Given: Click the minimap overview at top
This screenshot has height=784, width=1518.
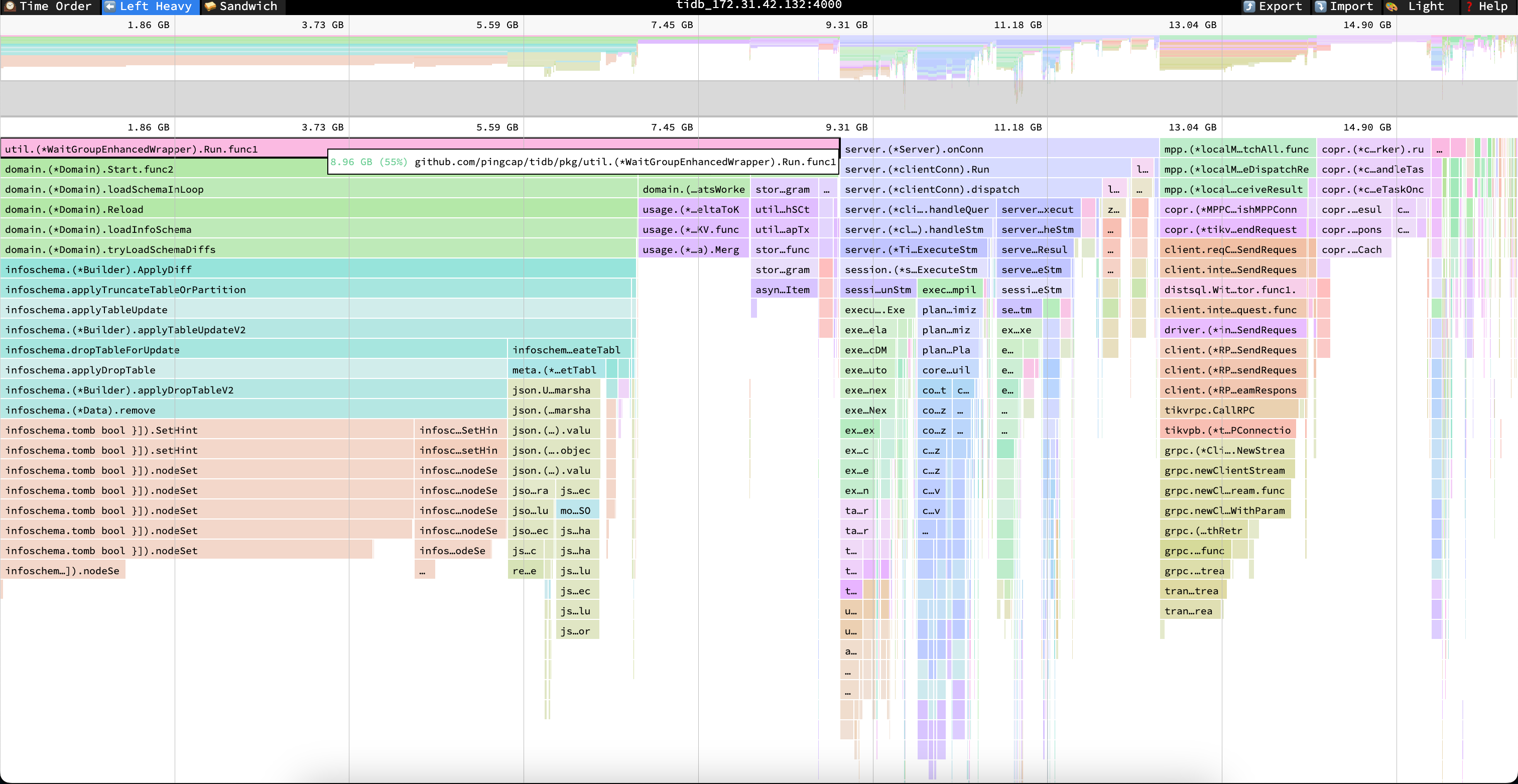Looking at the screenshot, I should 759,65.
